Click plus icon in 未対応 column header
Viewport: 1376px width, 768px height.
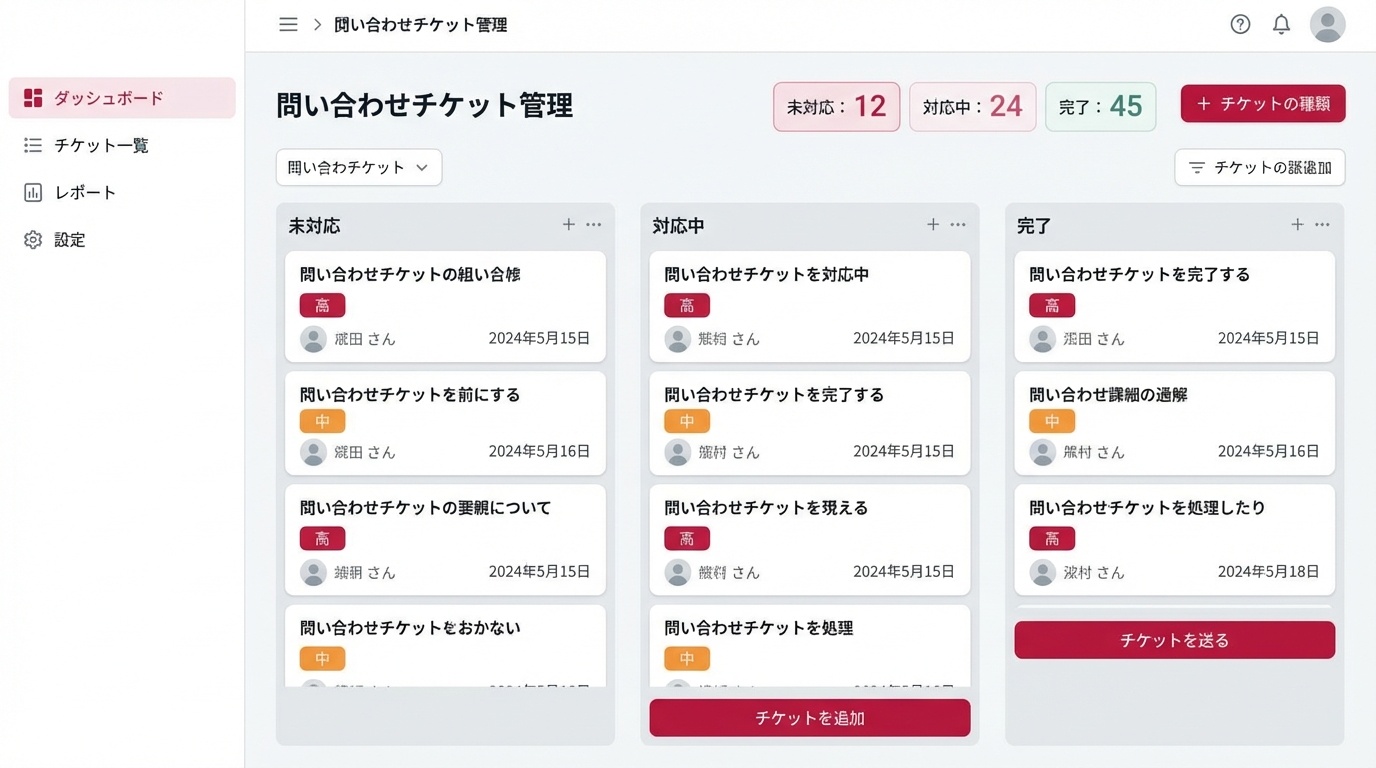pos(569,225)
